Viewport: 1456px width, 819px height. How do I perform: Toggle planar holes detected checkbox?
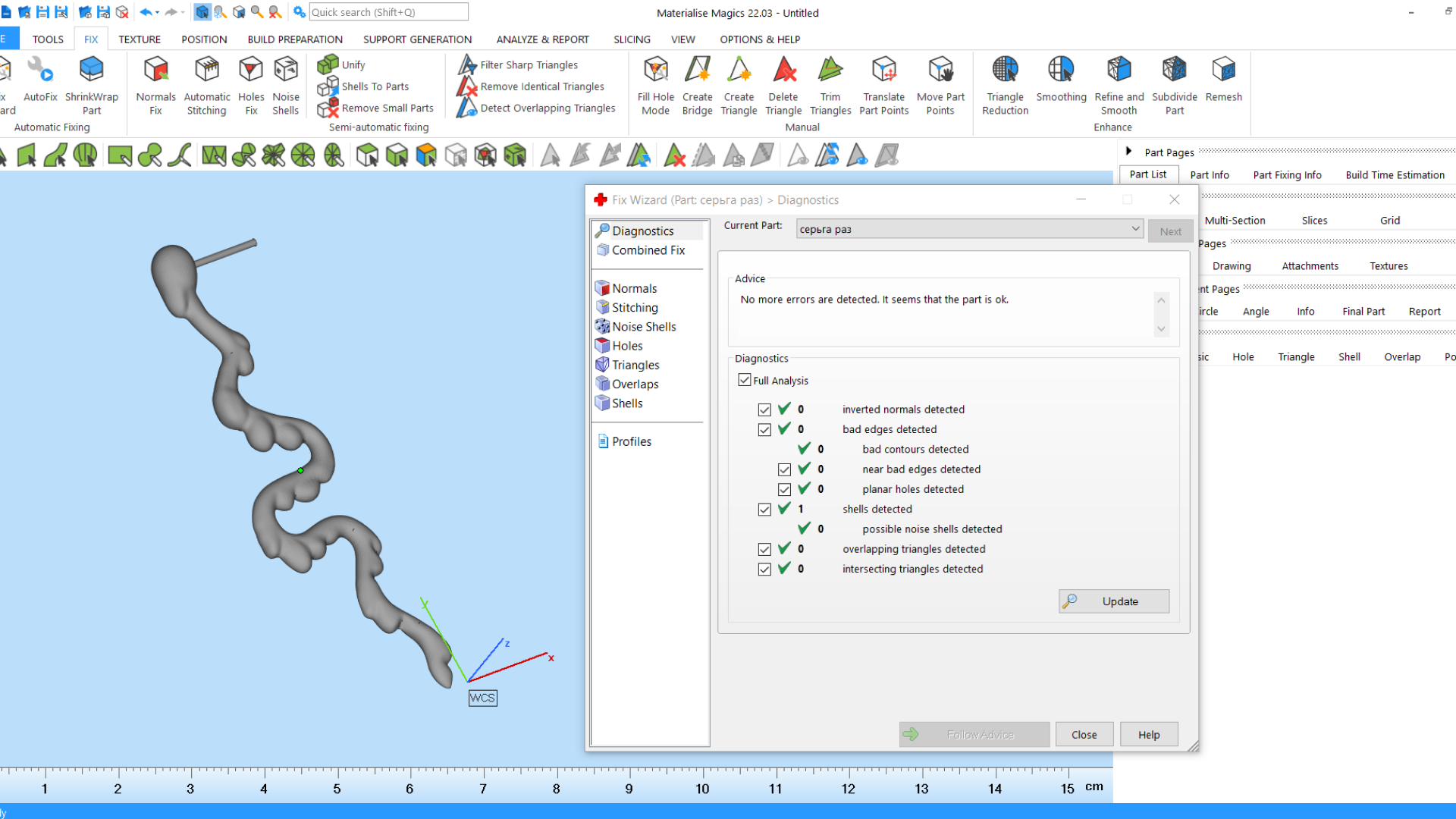tap(784, 489)
